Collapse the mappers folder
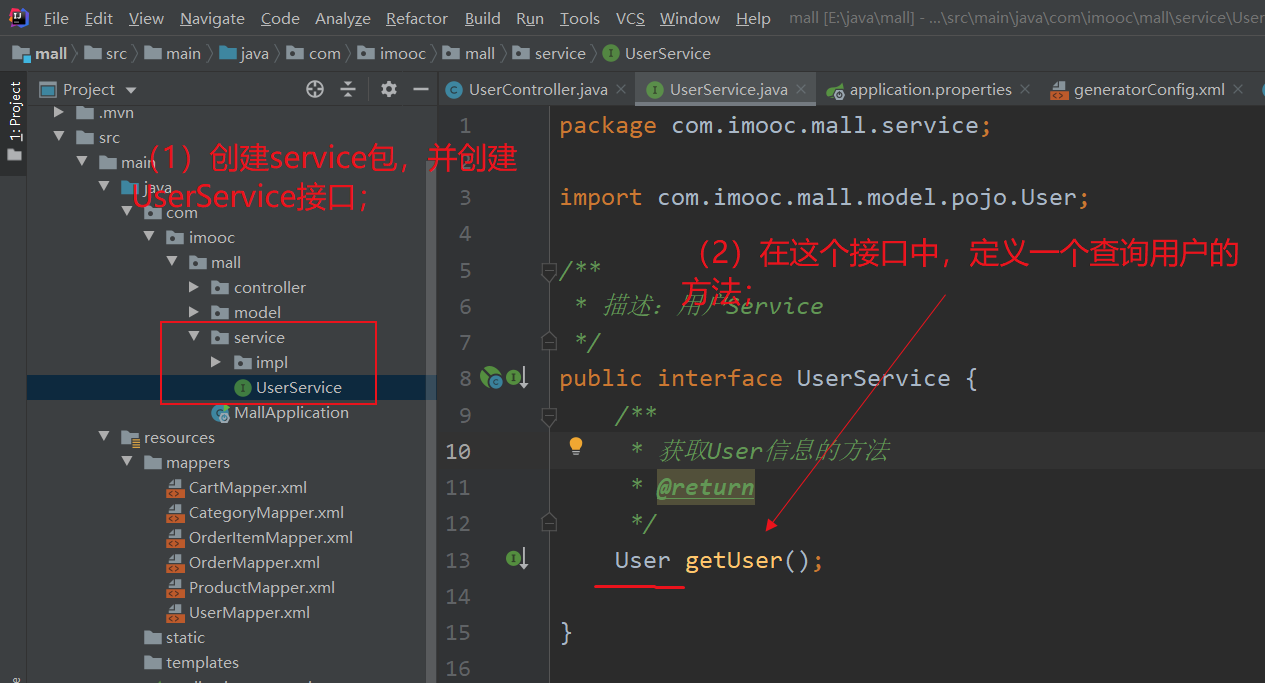This screenshot has width=1265, height=683. [127, 463]
